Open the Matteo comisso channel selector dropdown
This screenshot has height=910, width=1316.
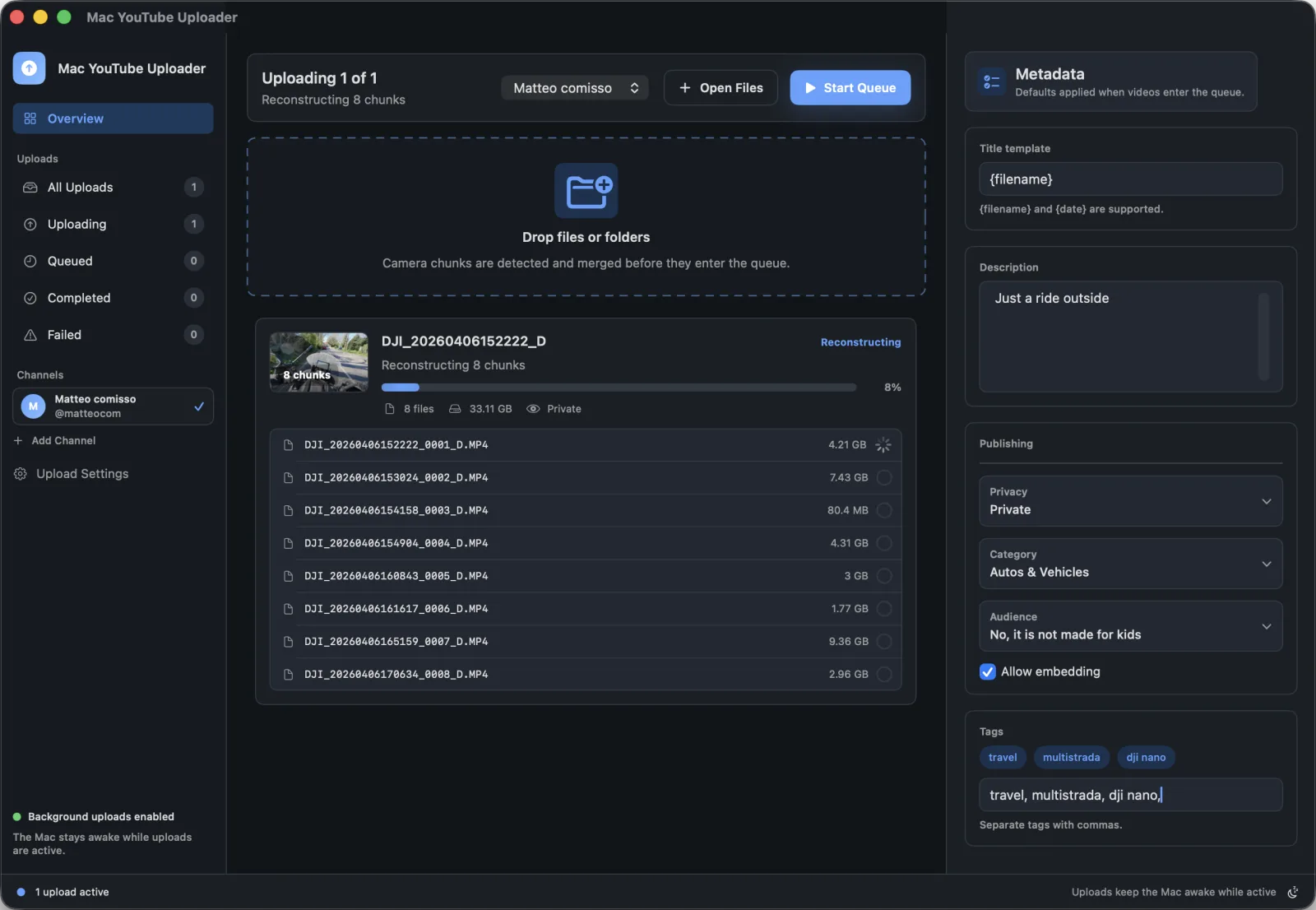pos(575,88)
